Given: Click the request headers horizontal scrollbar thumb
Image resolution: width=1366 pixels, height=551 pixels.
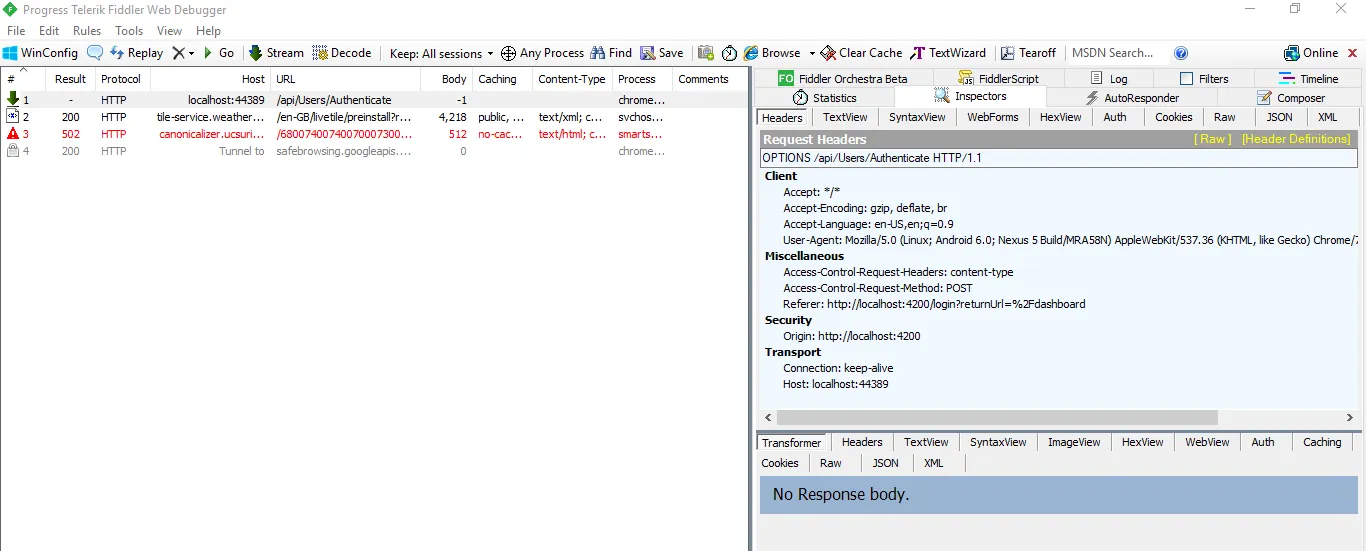Looking at the screenshot, I should point(997,417).
